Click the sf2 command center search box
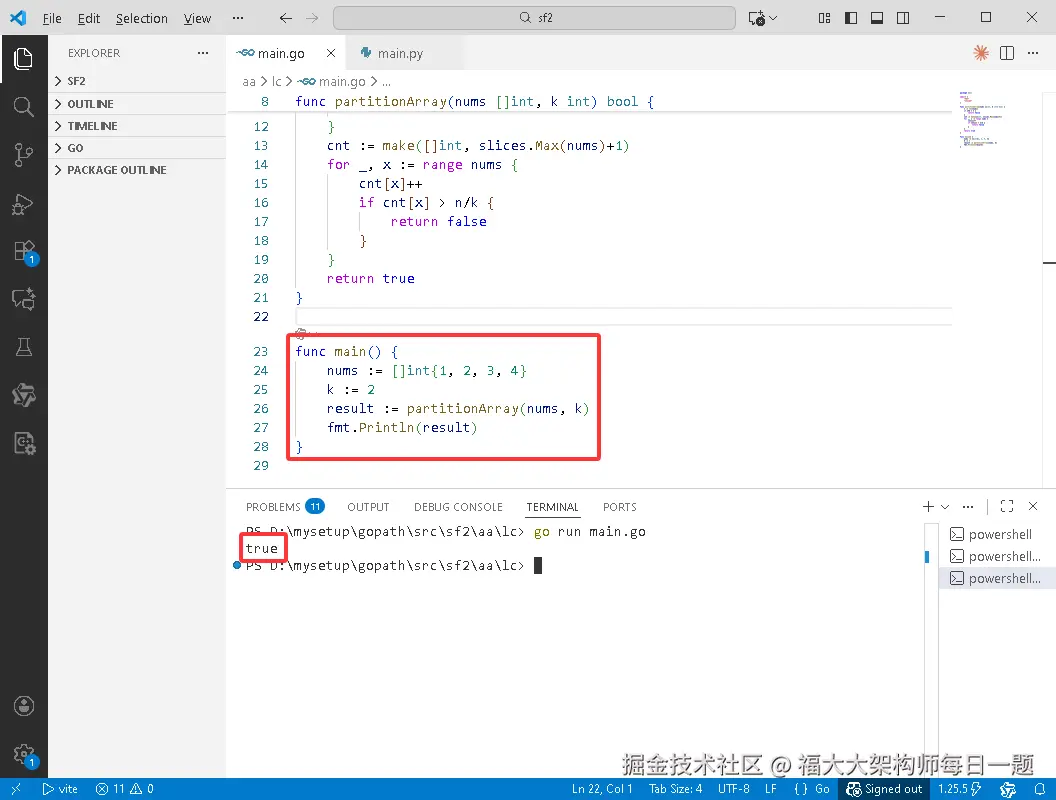This screenshot has height=800, width=1056. point(534,18)
